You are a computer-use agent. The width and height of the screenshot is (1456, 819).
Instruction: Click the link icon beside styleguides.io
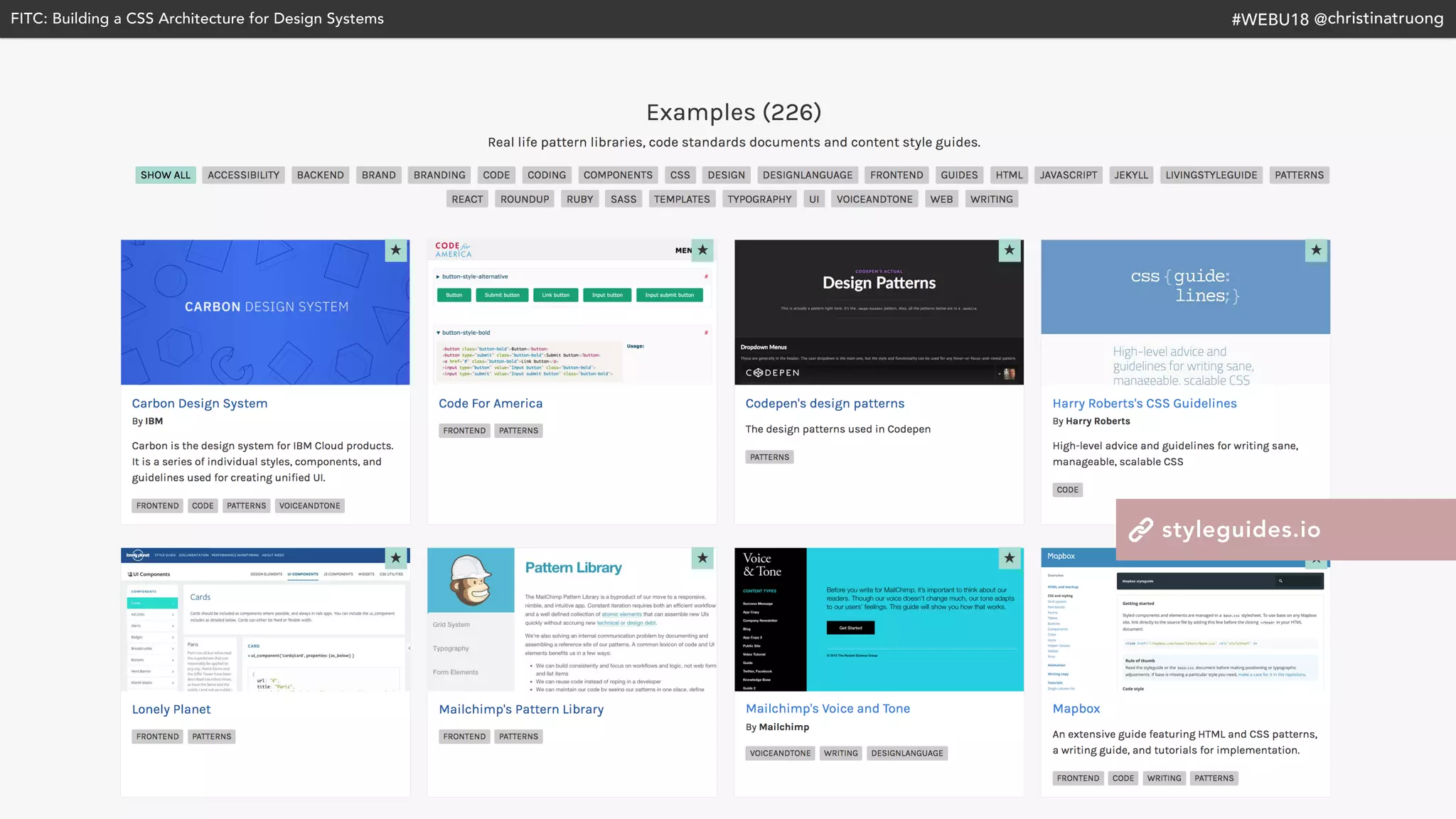point(1141,530)
